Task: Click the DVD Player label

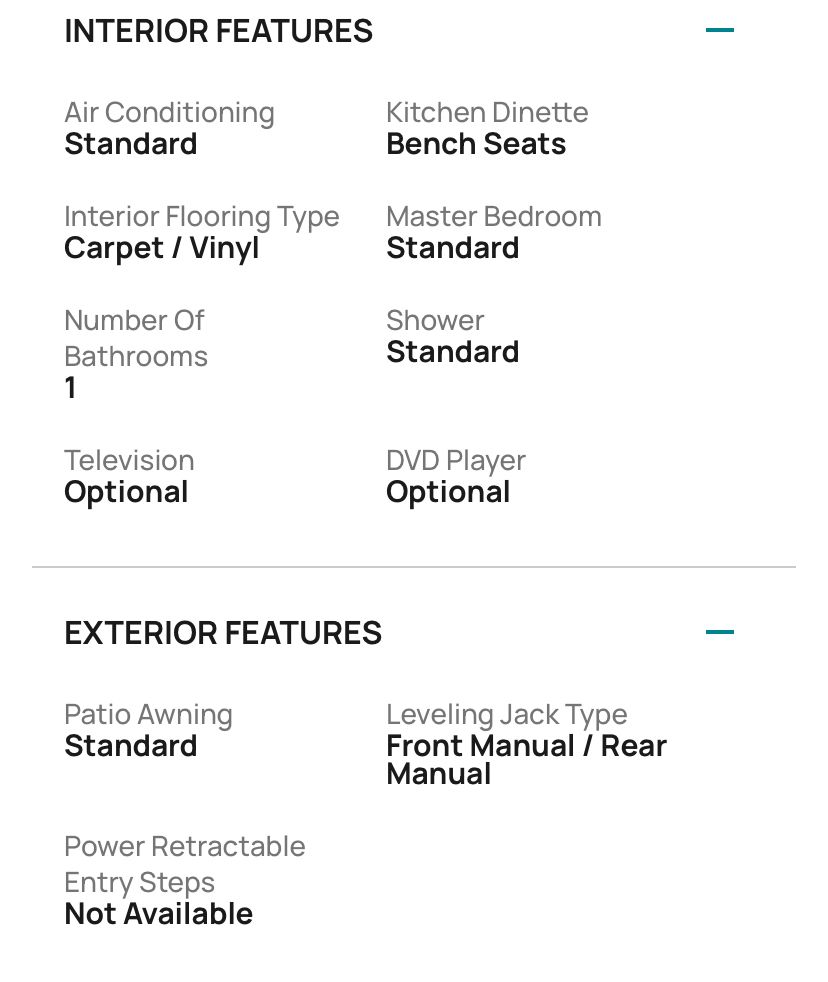Action: (x=456, y=461)
